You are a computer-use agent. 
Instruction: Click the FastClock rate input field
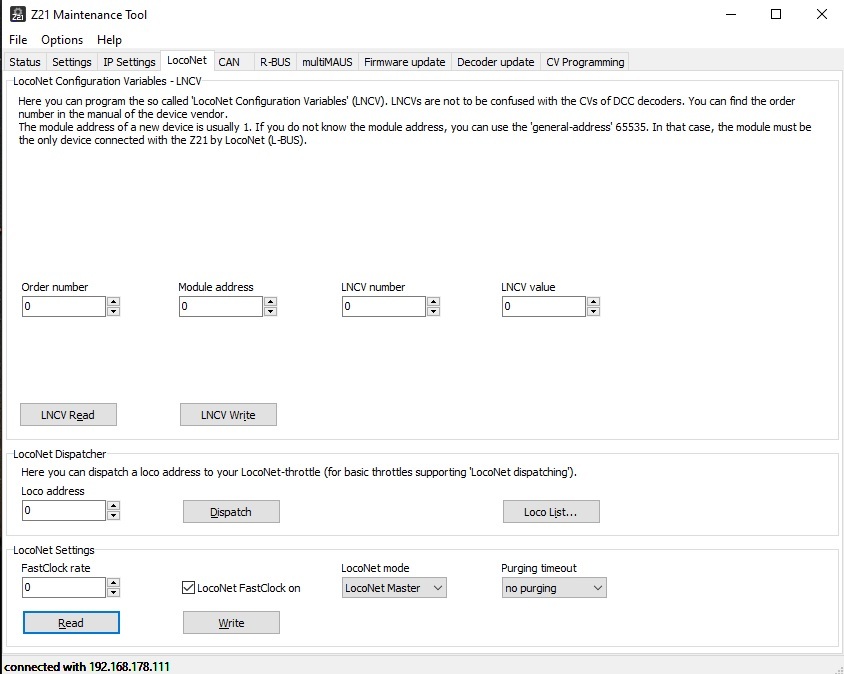[64, 587]
